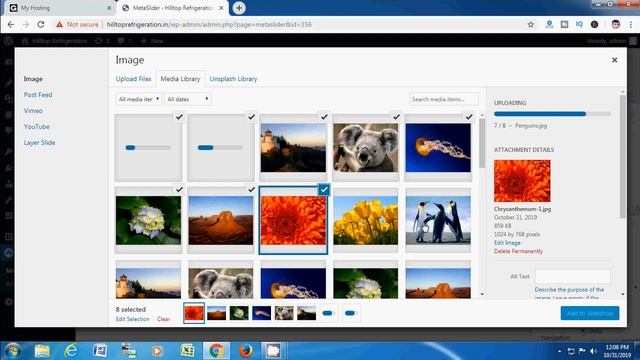Viewport: 640px width, 360px height.
Task: Open a new browser tab
Action: point(239,8)
